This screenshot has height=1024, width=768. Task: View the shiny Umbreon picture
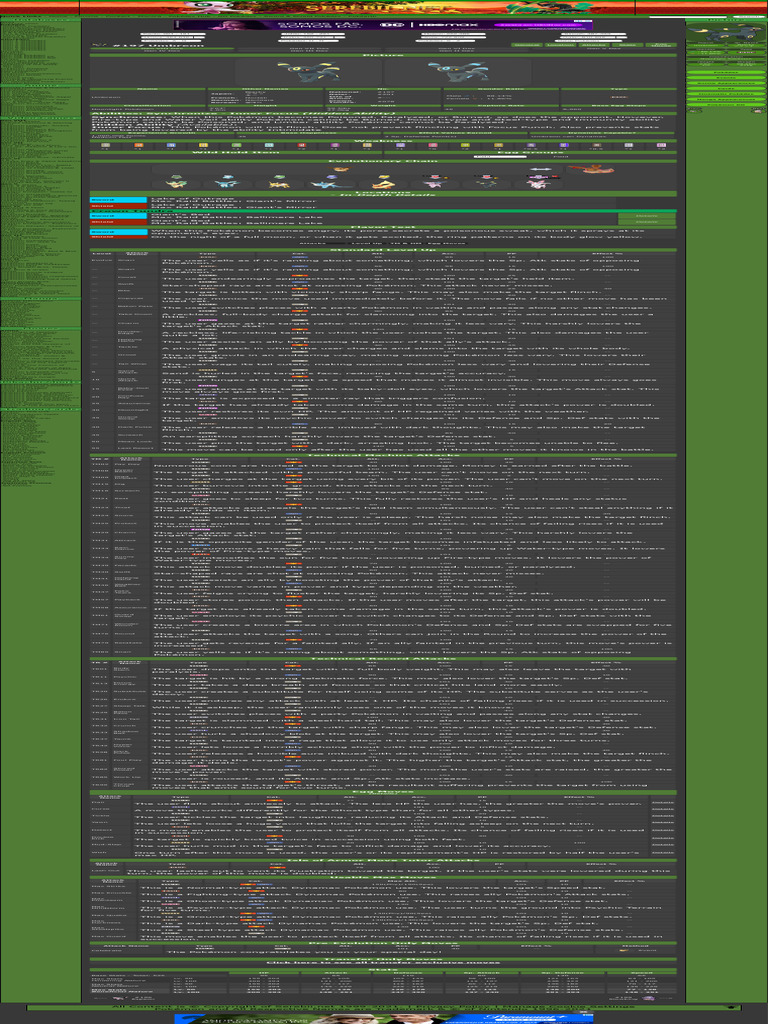click(458, 72)
